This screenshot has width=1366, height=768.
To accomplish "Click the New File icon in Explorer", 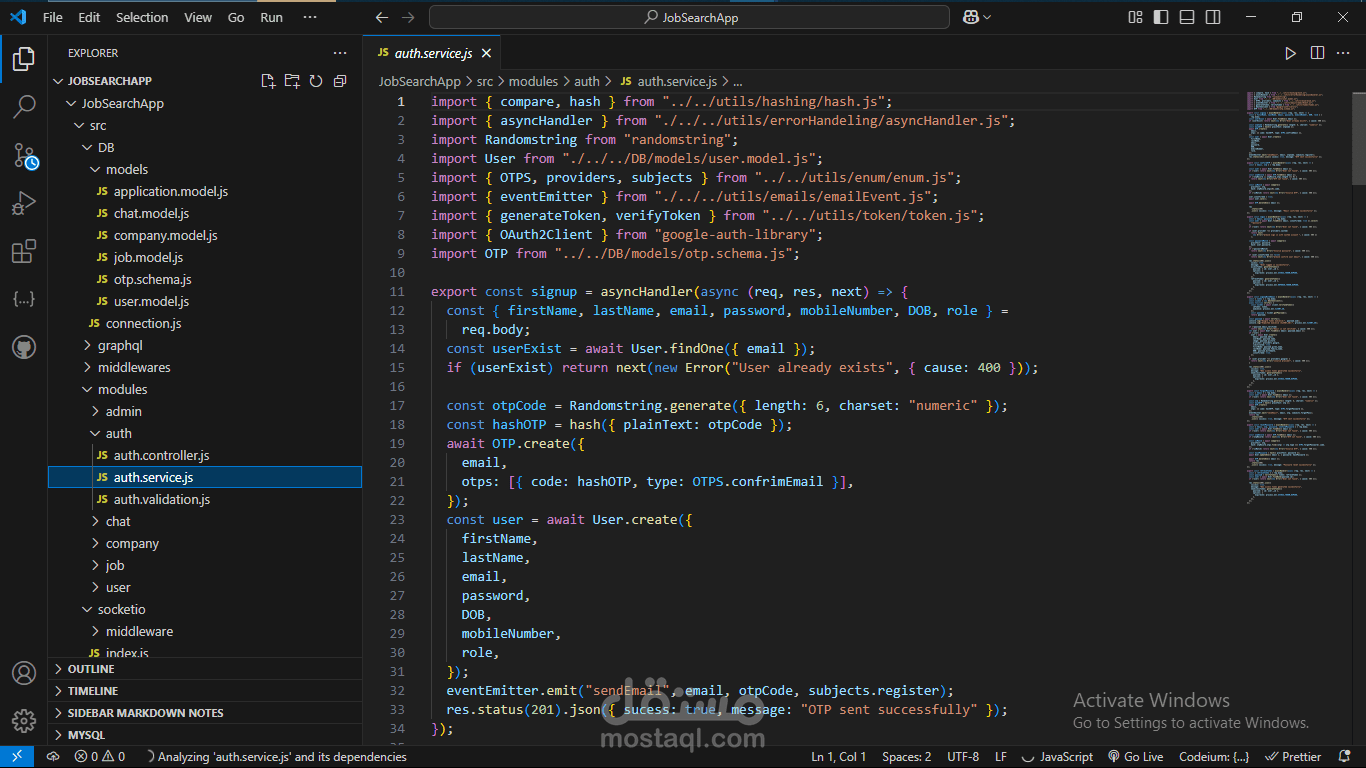I will pos(267,81).
